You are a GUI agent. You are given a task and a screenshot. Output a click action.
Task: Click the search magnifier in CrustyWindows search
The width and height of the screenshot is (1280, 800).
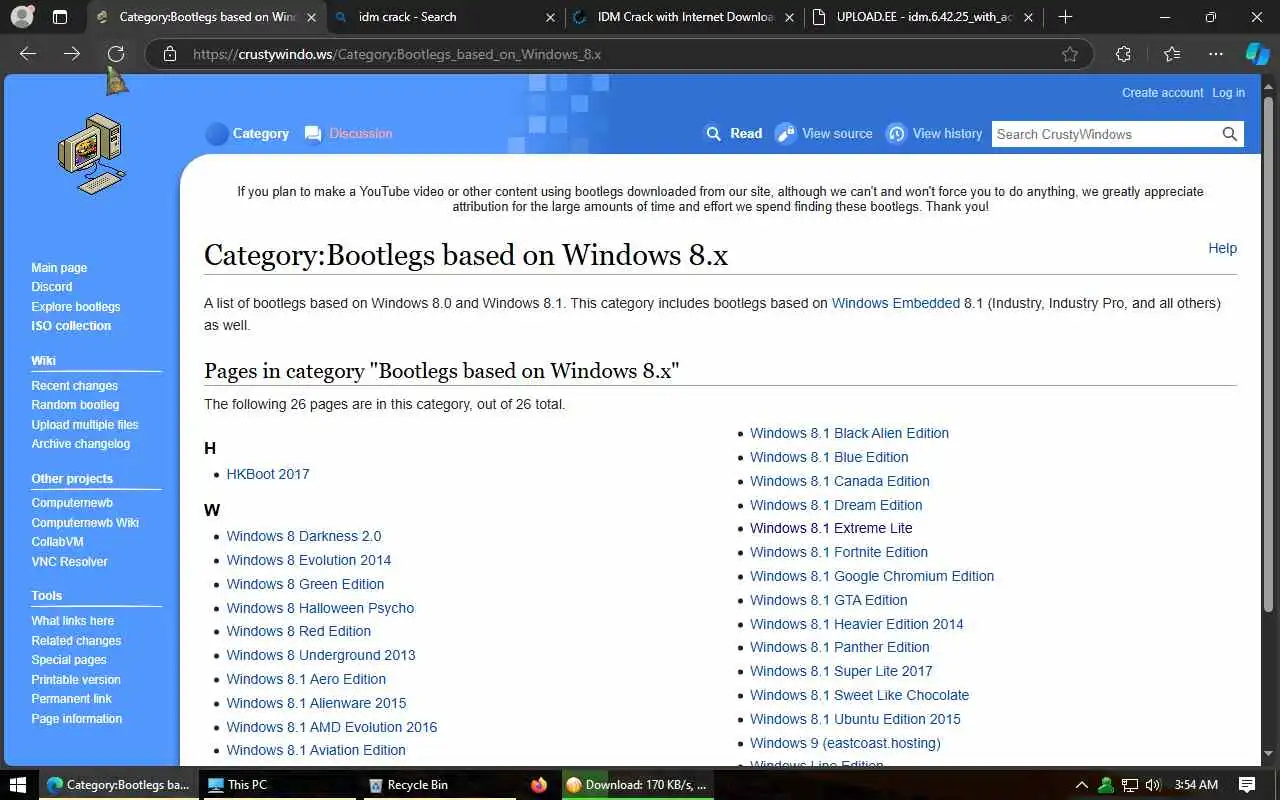coord(1230,134)
